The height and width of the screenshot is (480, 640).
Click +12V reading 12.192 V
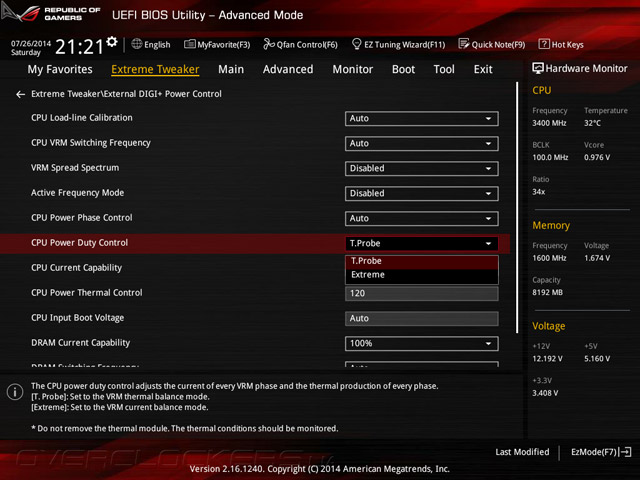tap(547, 359)
